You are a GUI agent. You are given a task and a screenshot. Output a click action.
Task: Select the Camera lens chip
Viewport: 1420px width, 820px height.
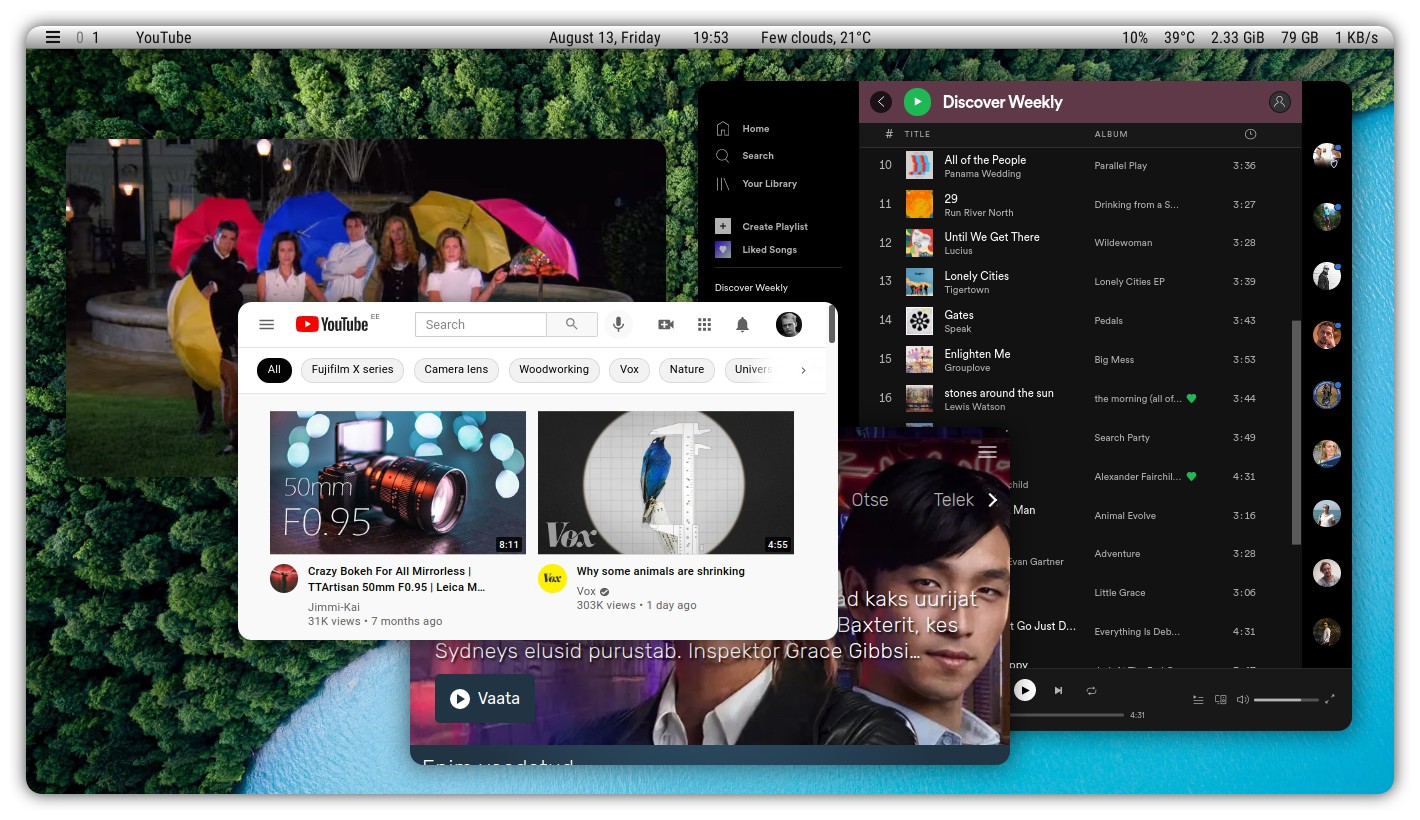click(456, 370)
